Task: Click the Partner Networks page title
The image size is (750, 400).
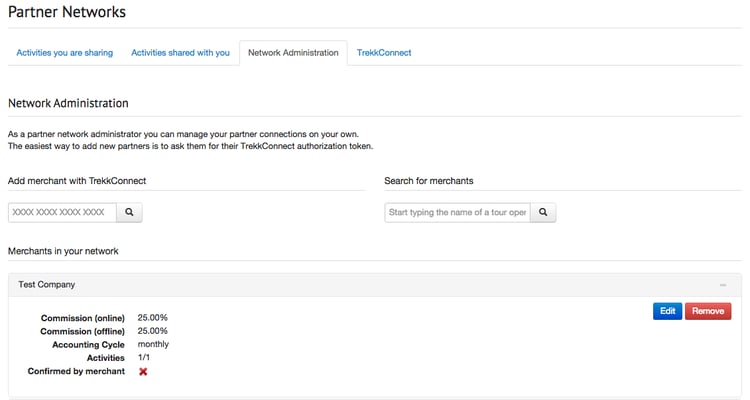Action: 67,12
